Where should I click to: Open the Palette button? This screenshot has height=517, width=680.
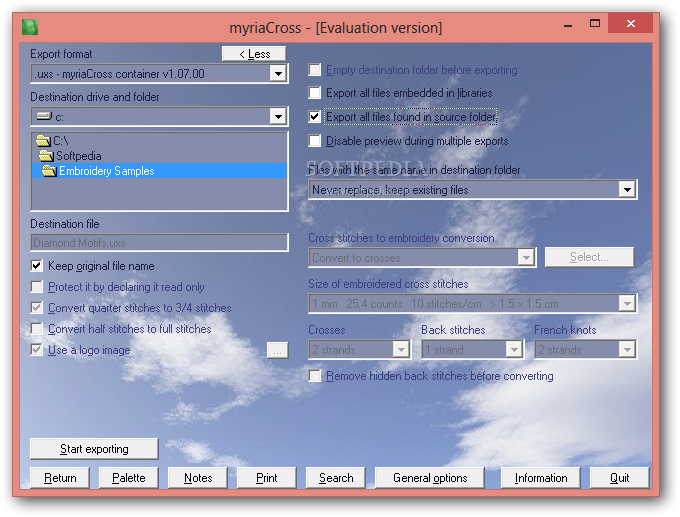pos(128,478)
